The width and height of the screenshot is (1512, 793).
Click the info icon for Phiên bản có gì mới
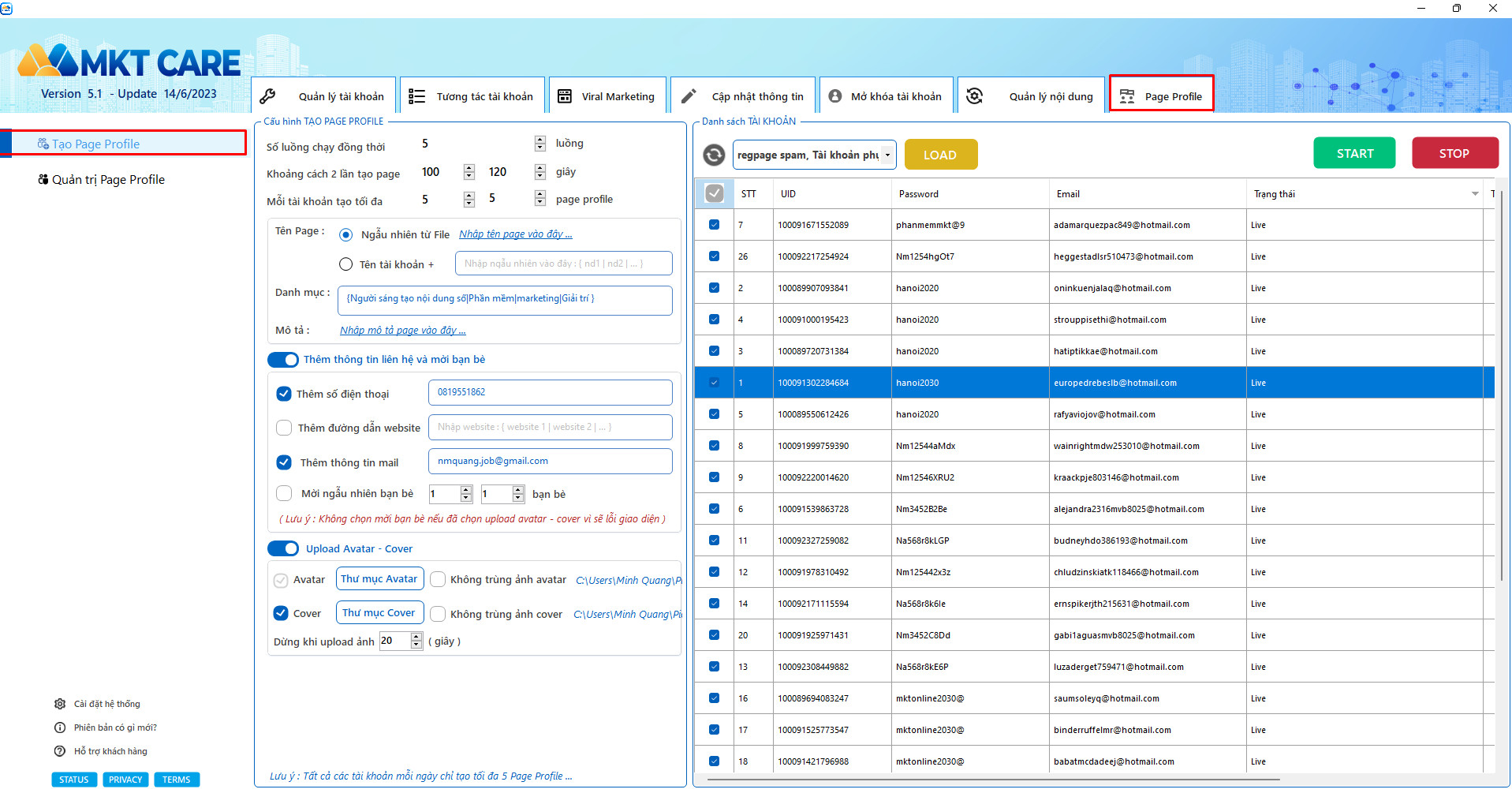coord(60,728)
